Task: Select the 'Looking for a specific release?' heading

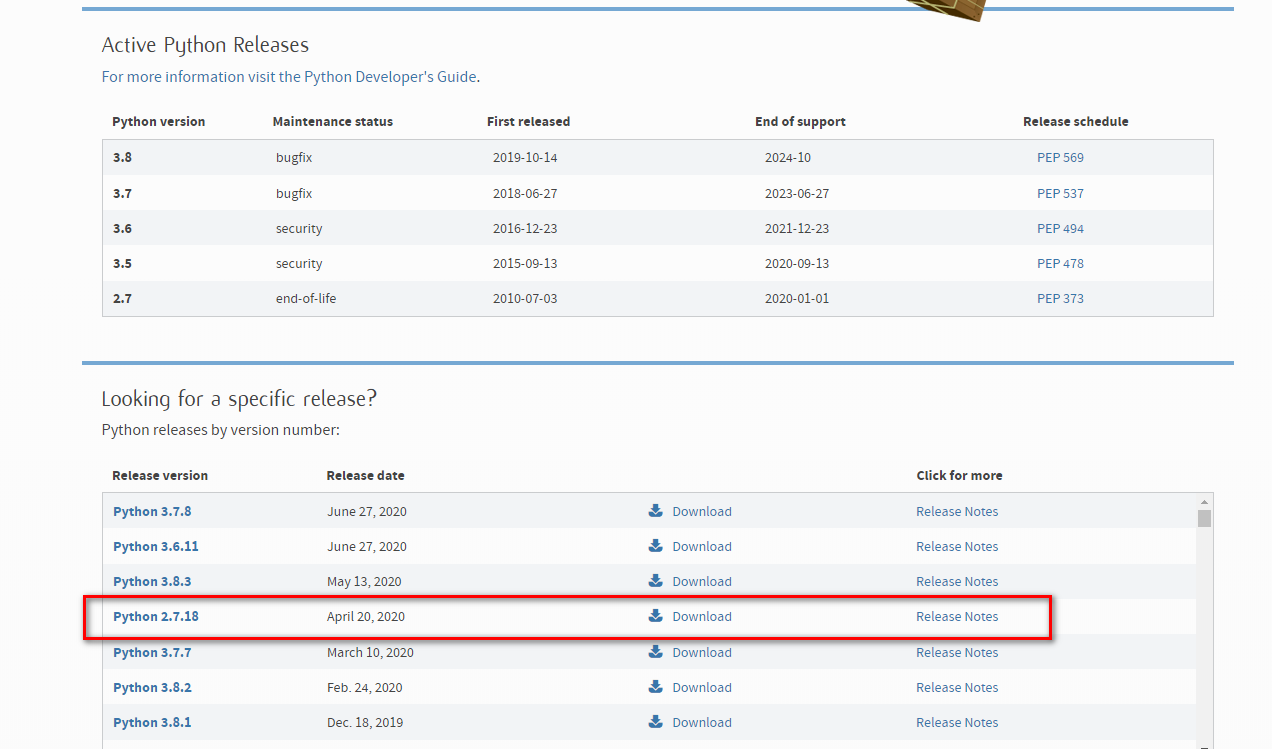Action: click(239, 399)
